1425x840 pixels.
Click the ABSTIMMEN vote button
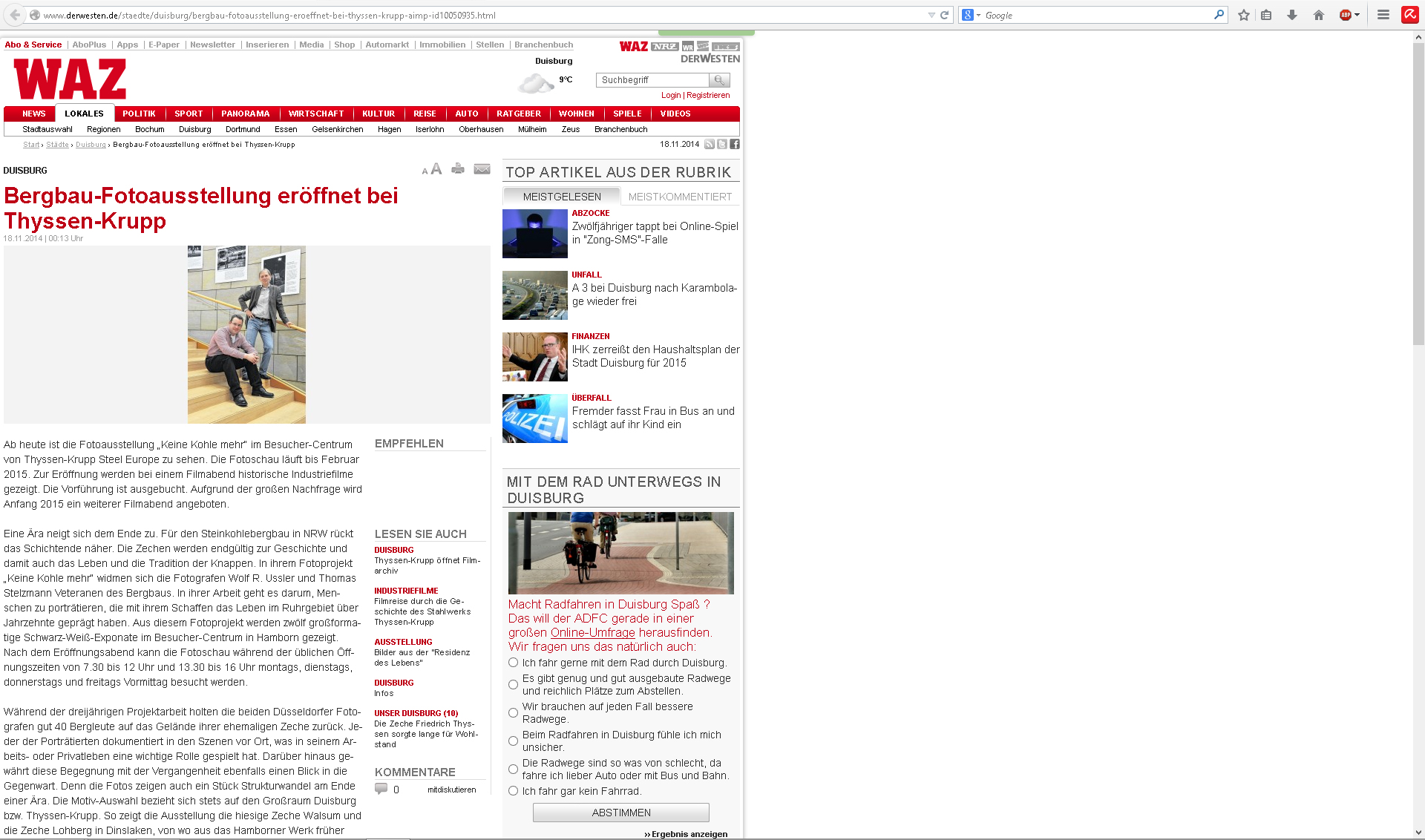tap(621, 813)
